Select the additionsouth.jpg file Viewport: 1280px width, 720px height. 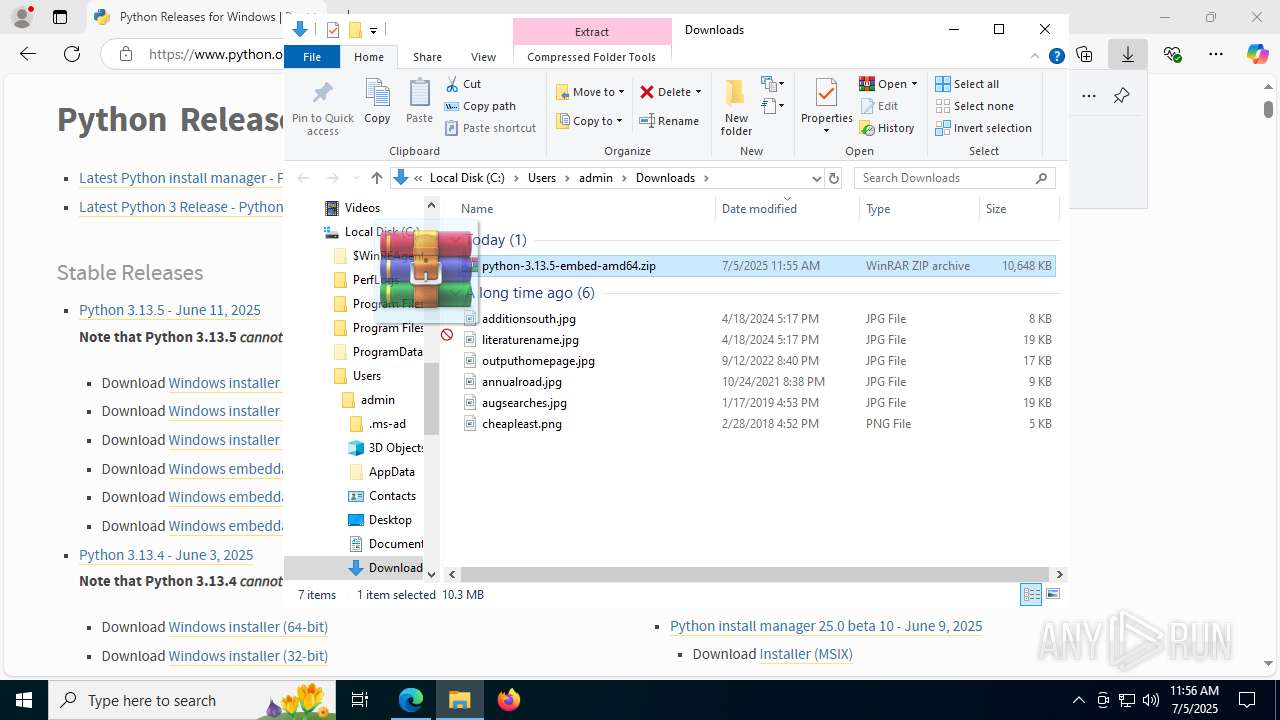[528, 319]
